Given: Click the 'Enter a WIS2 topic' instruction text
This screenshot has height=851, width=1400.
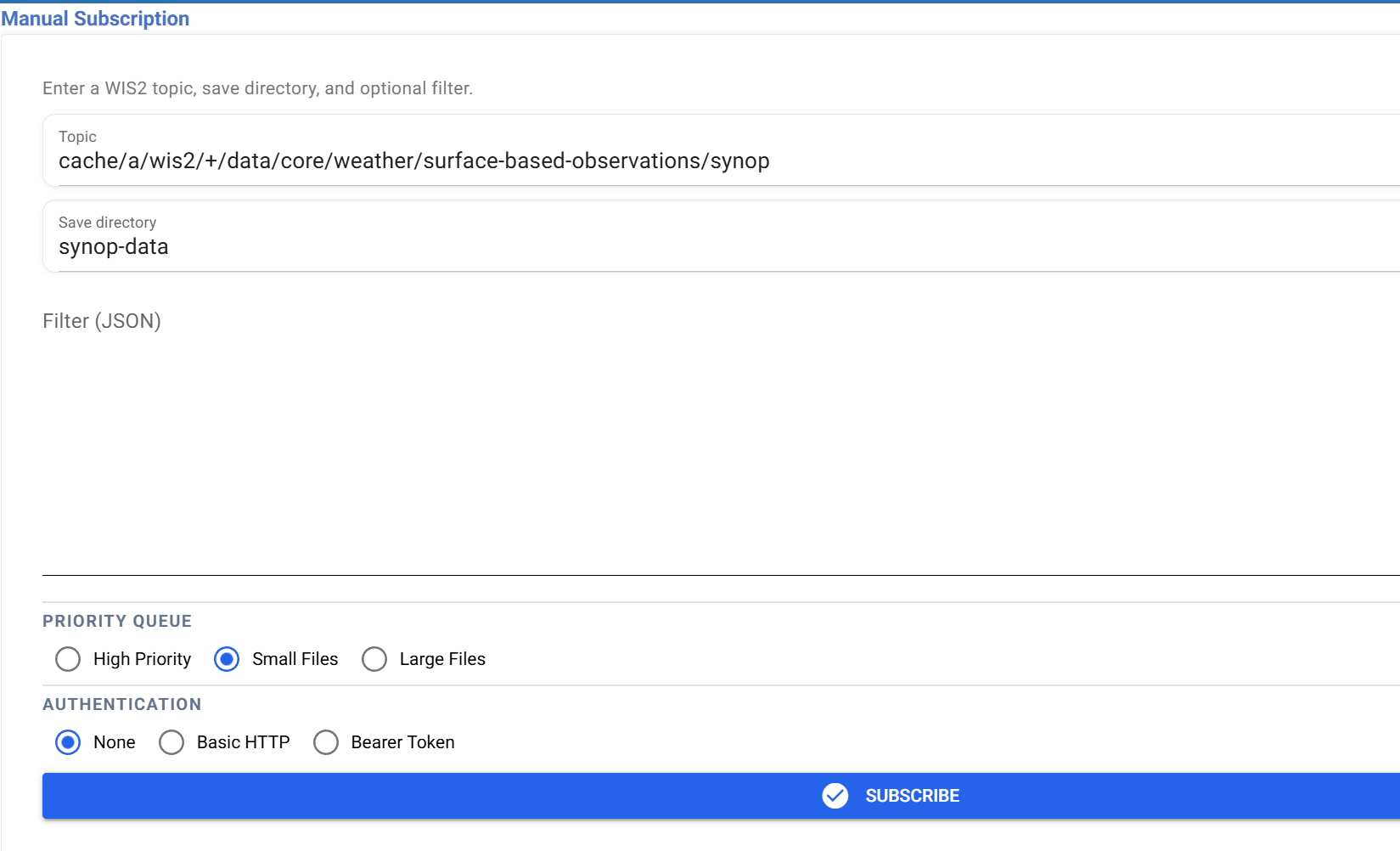Looking at the screenshot, I should (257, 88).
